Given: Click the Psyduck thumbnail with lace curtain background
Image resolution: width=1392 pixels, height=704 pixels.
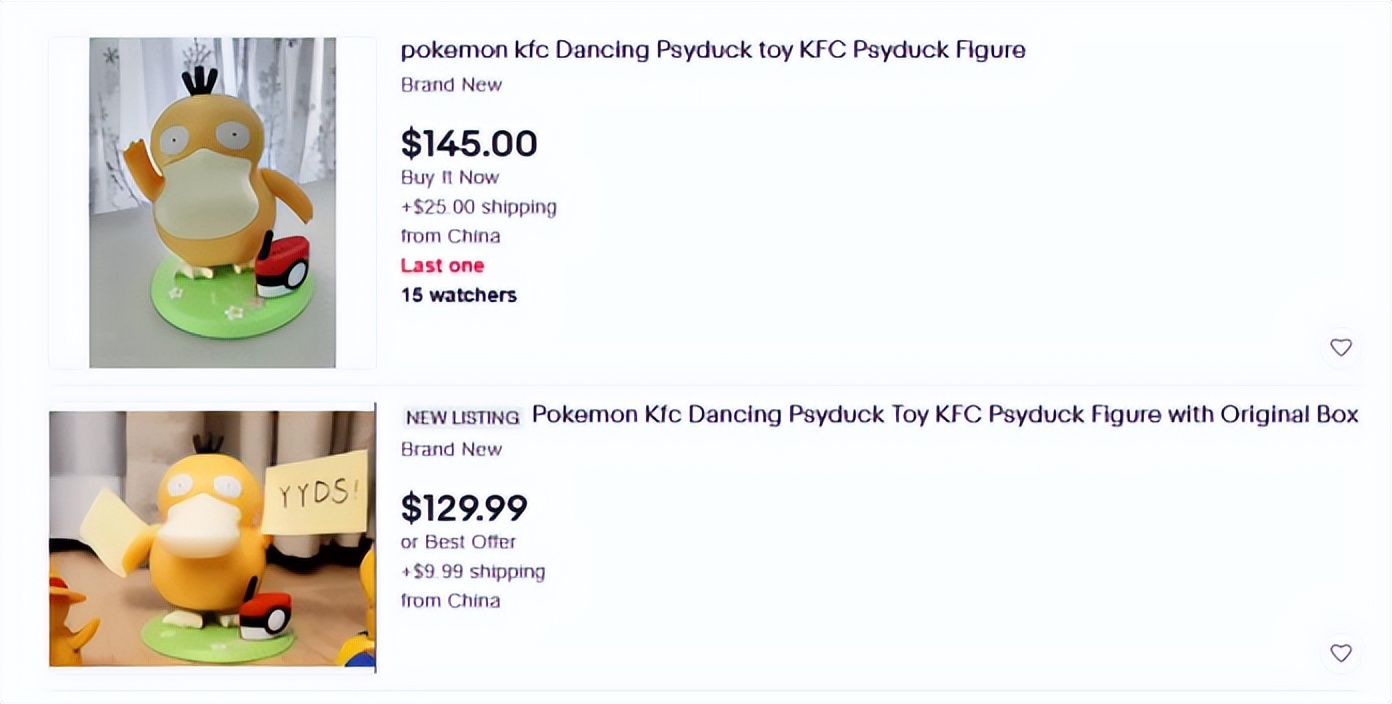Looking at the screenshot, I should [212, 203].
